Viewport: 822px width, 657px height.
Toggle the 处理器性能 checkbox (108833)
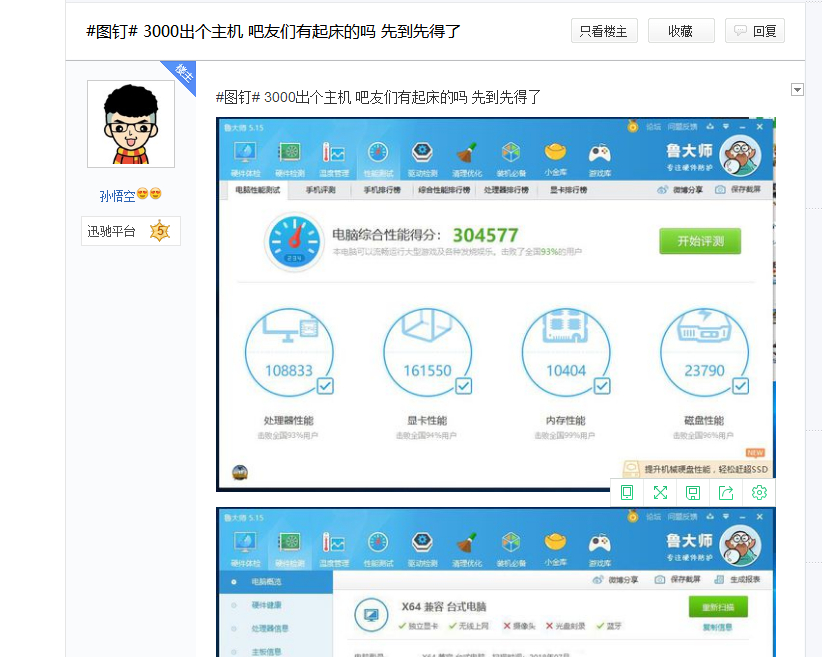click(326, 386)
